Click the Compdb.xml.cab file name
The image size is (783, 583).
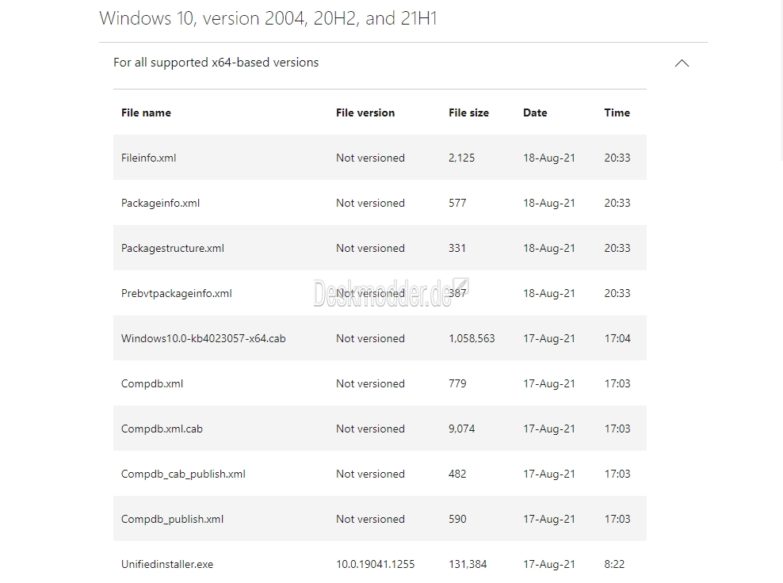click(163, 429)
